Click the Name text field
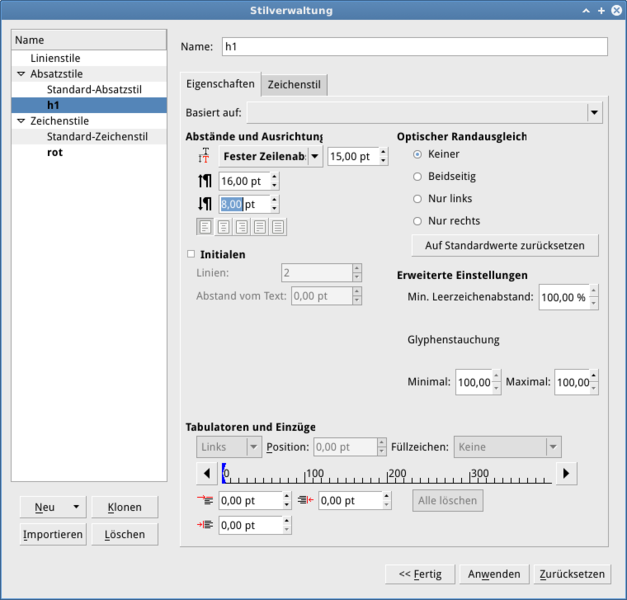The height and width of the screenshot is (600, 627). point(413,47)
